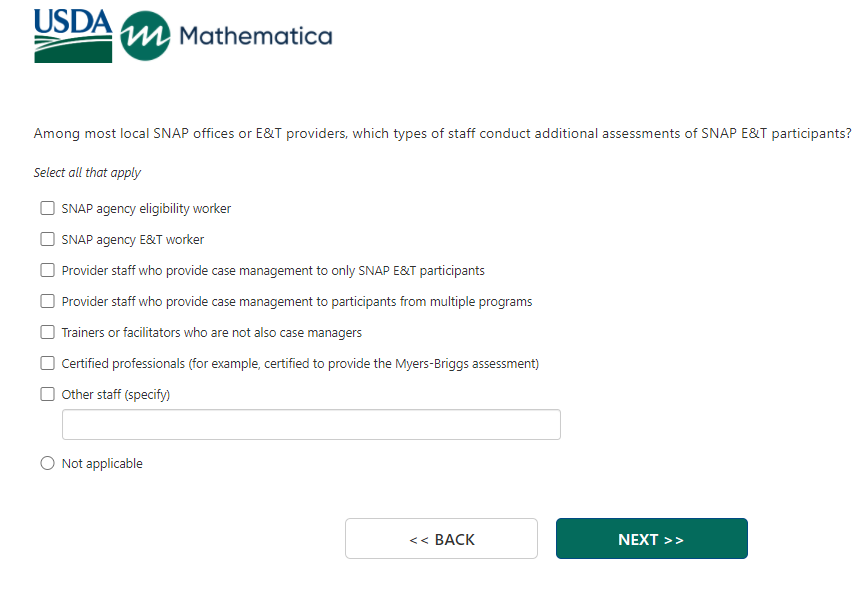Click the 'Certified professionals' option label text
The height and width of the screenshot is (595, 867).
pos(300,364)
